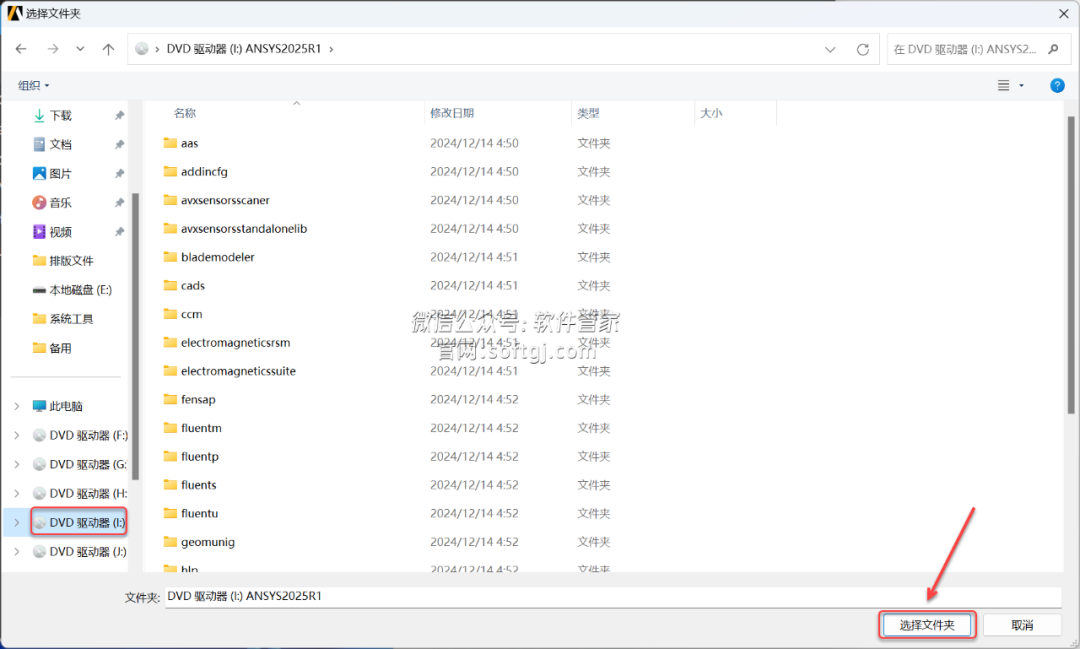
Task: Select the cads folder icon
Action: [x=170, y=285]
